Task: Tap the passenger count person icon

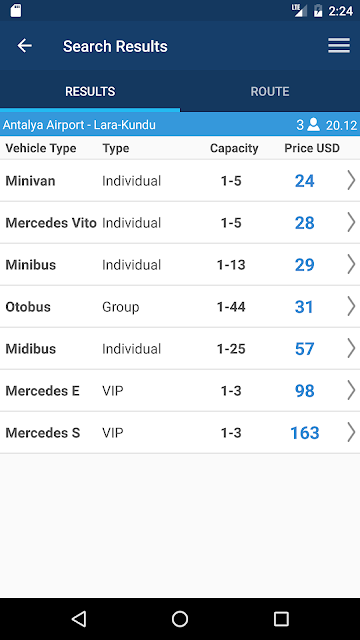Action: tap(313, 124)
